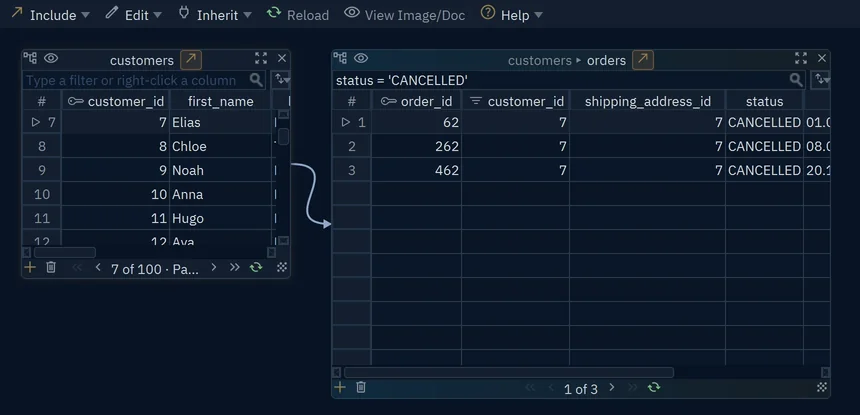Image resolution: width=860 pixels, height=415 pixels.
Task: Click View Image/Doc in toolbar
Action: [x=405, y=15]
